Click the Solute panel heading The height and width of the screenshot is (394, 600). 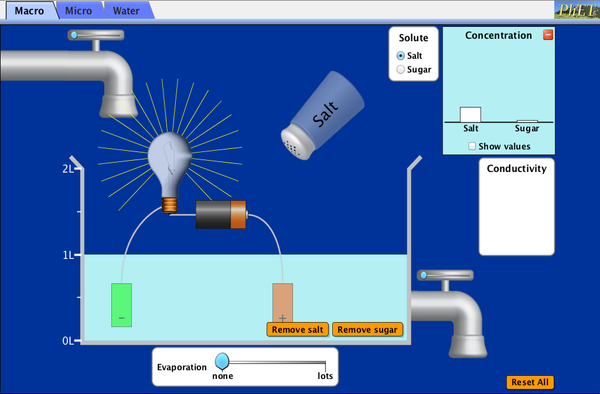(x=413, y=38)
